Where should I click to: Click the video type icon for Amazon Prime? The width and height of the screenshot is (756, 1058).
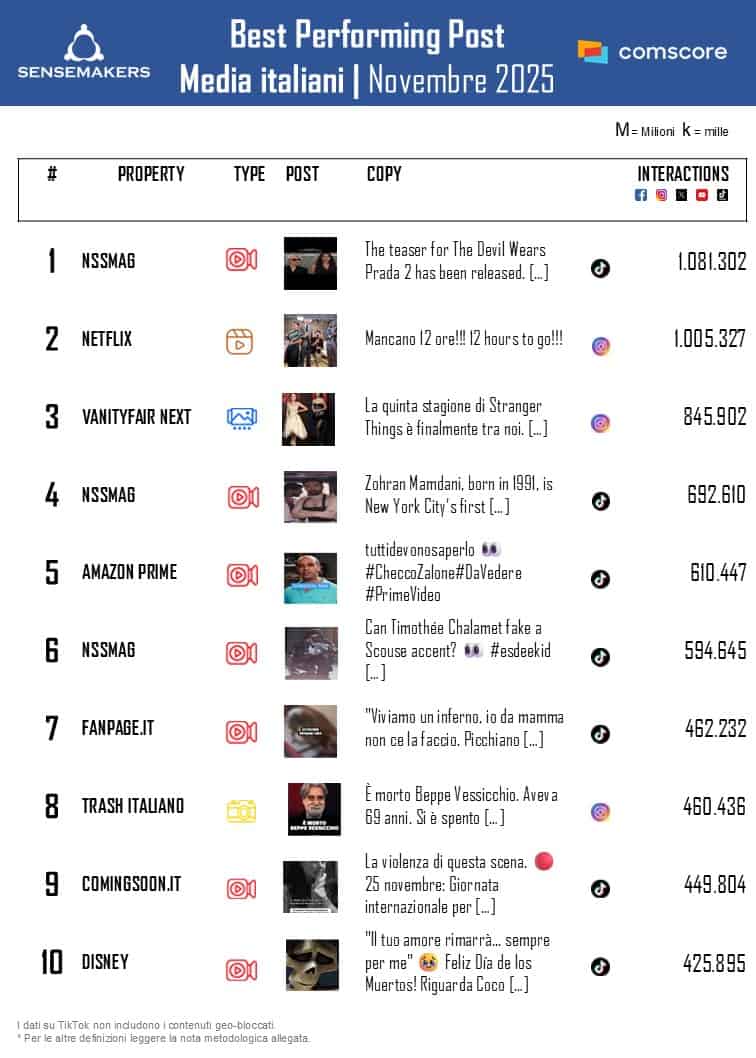tap(241, 575)
